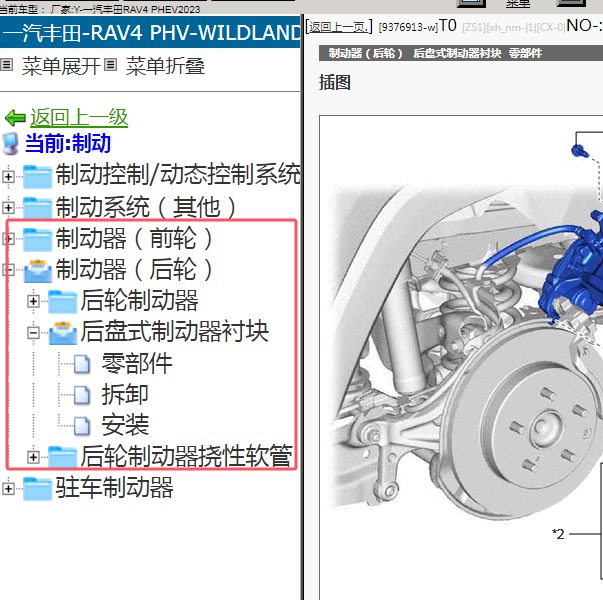Click the 一汽丰田-RAV4 PHV-WILDLAND title banner

[150, 32]
